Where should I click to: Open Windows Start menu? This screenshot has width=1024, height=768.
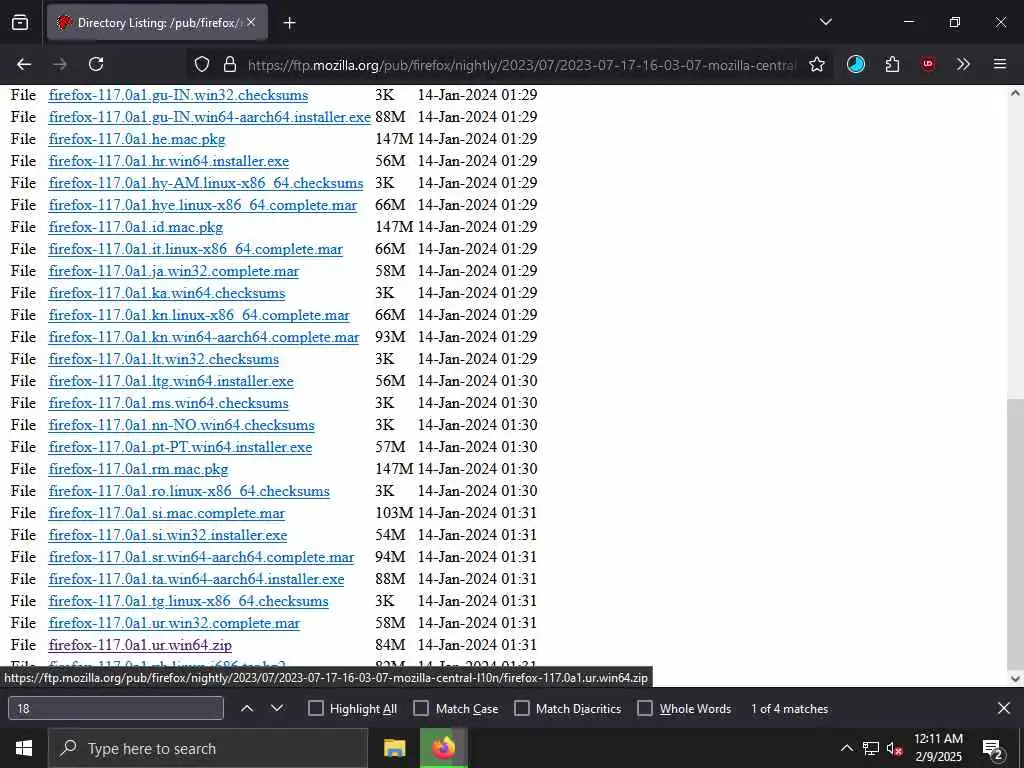pyautogui.click(x=24, y=748)
